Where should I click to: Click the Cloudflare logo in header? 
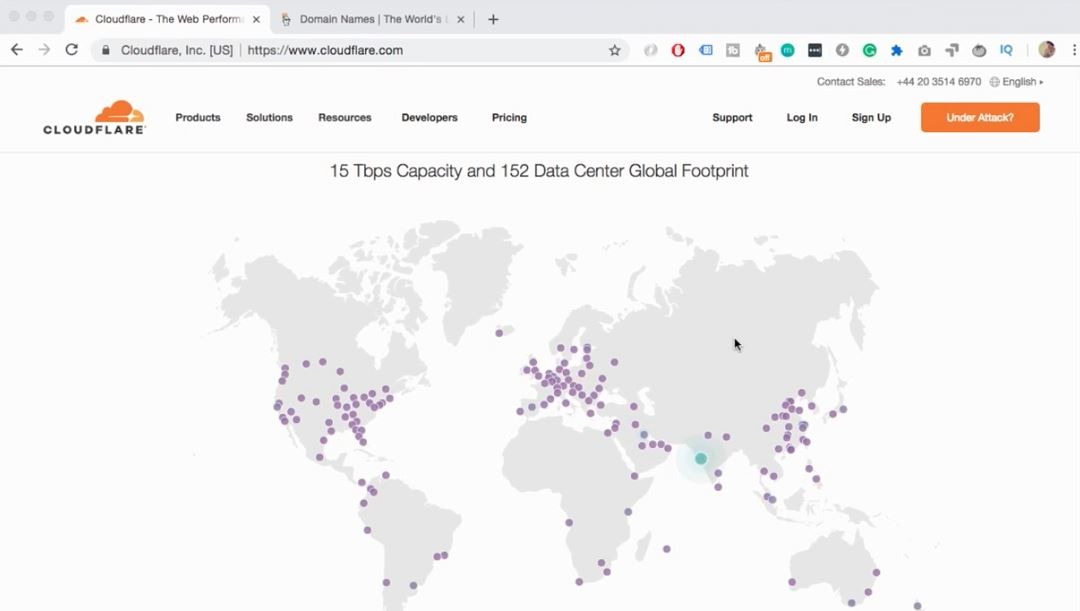[94, 117]
